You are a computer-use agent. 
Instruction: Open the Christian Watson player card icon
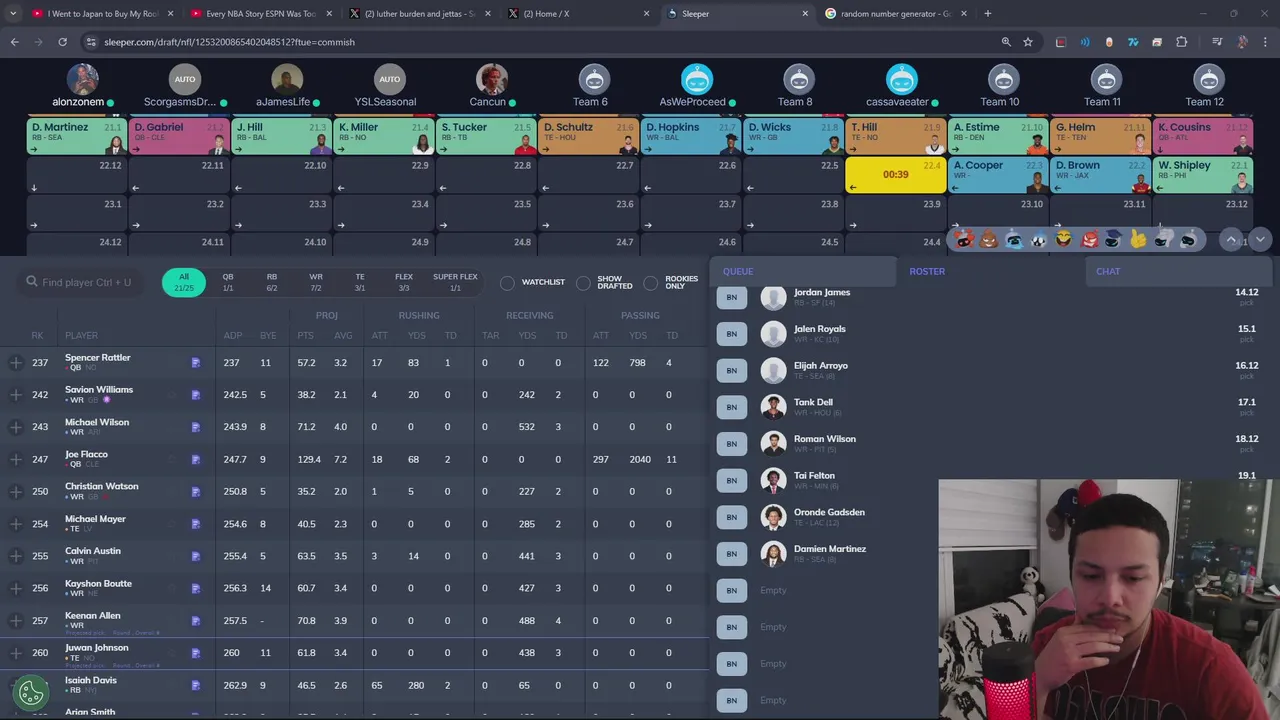pyautogui.click(x=196, y=492)
